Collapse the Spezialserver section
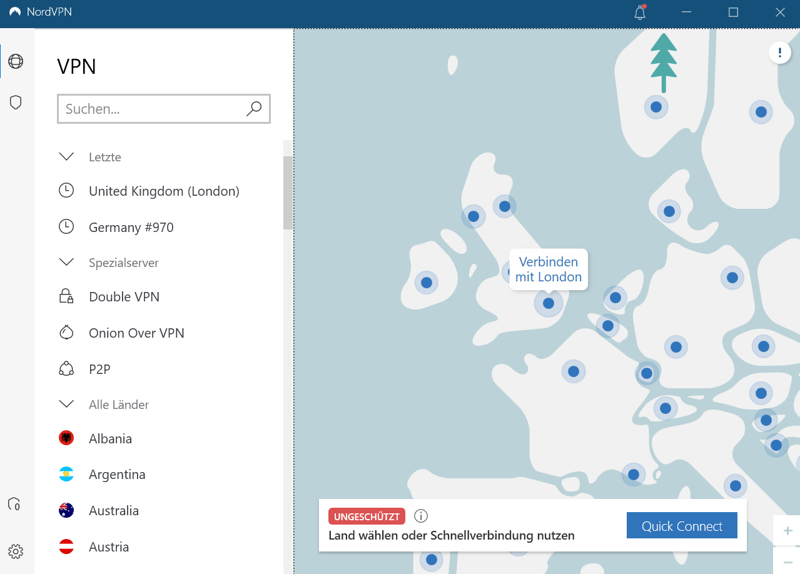800x574 pixels. (x=67, y=262)
